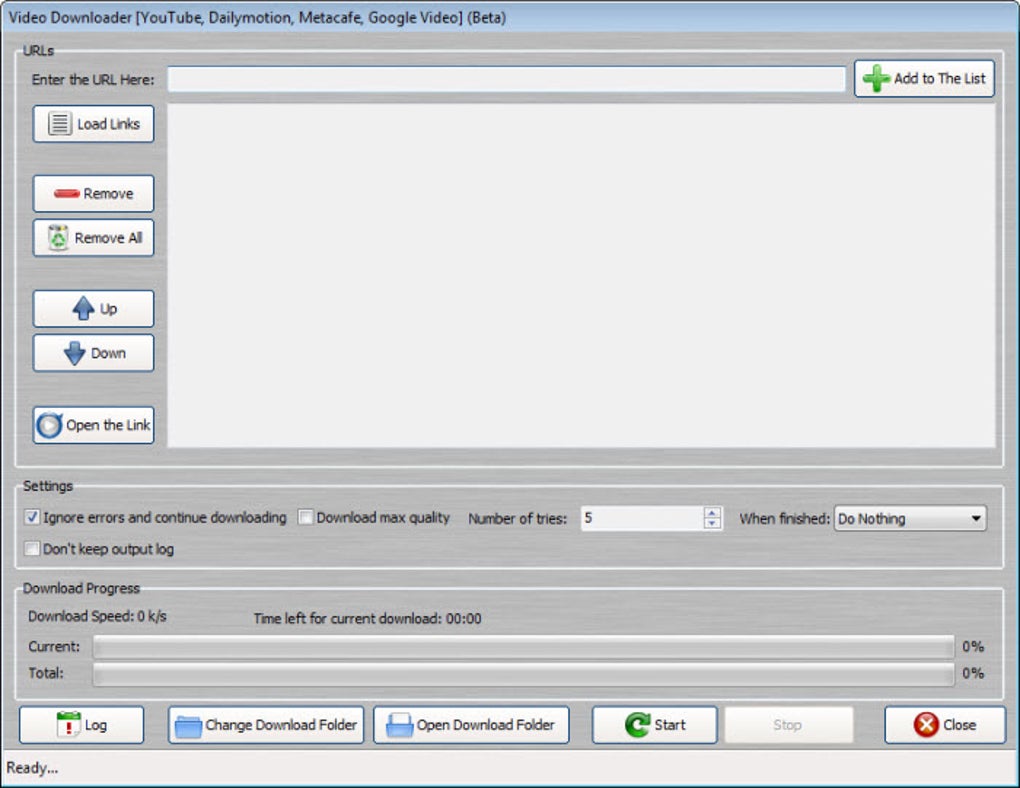This screenshot has width=1020, height=788.
Task: Click the Current download progress bar
Action: click(x=520, y=646)
